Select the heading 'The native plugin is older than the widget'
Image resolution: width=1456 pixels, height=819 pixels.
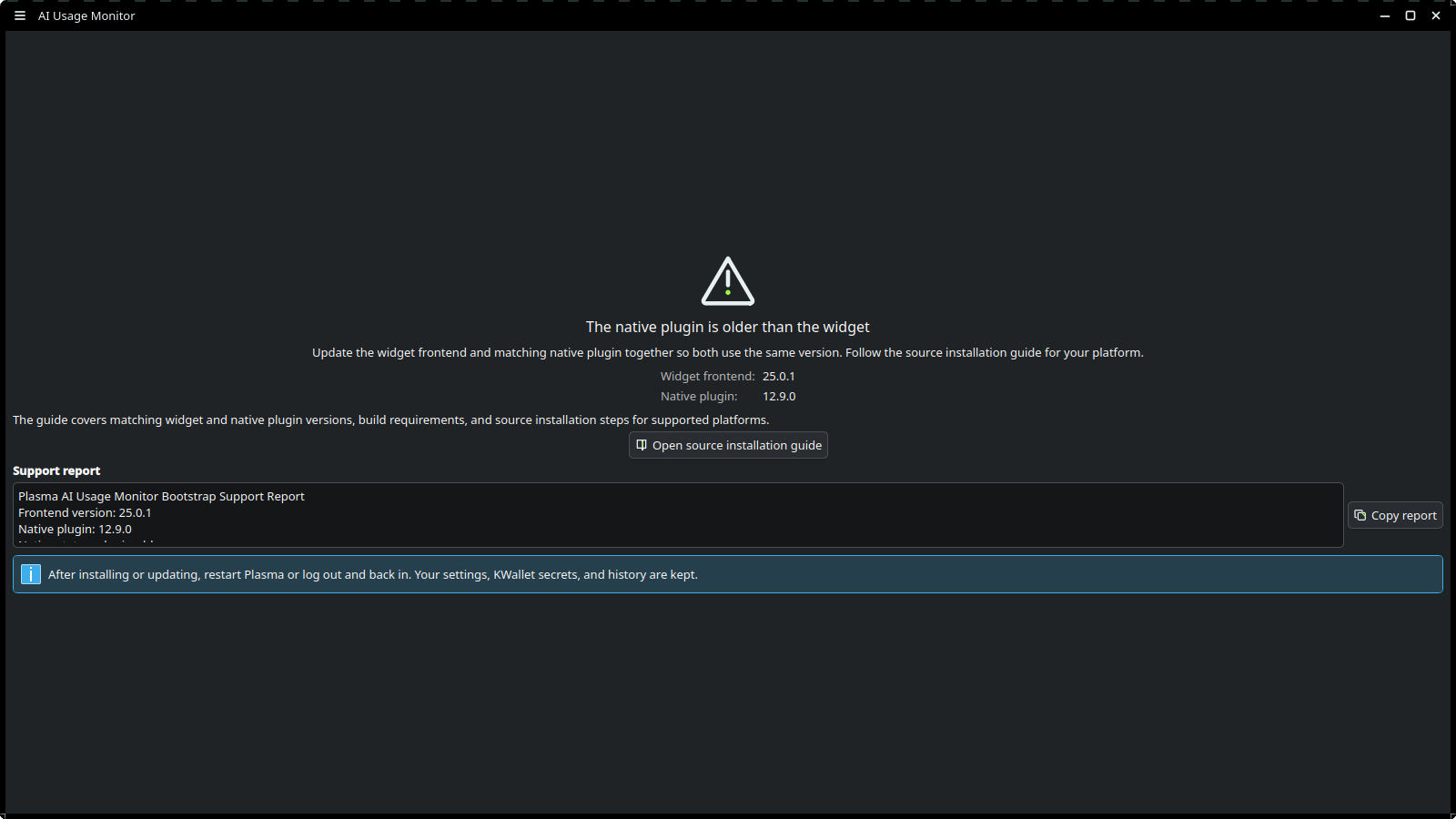point(728,327)
